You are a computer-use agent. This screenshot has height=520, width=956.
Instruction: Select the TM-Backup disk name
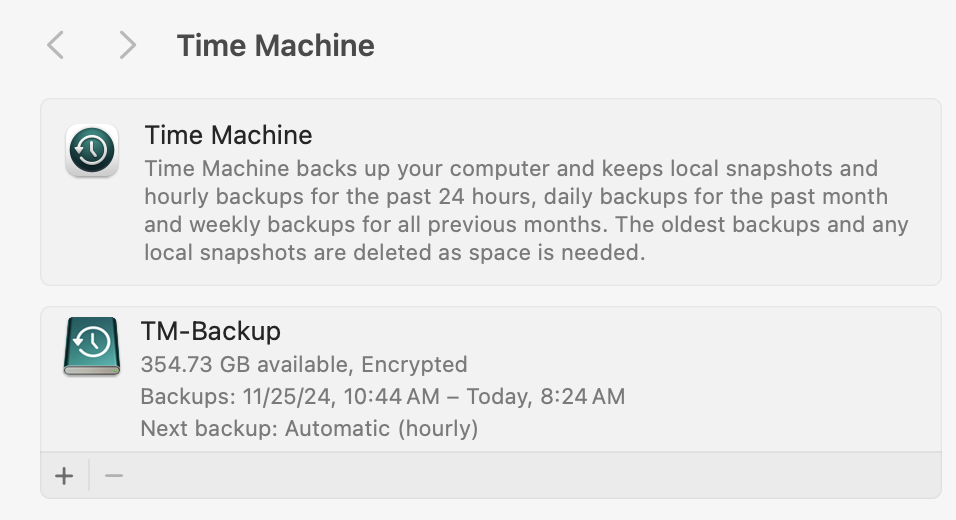[210, 331]
